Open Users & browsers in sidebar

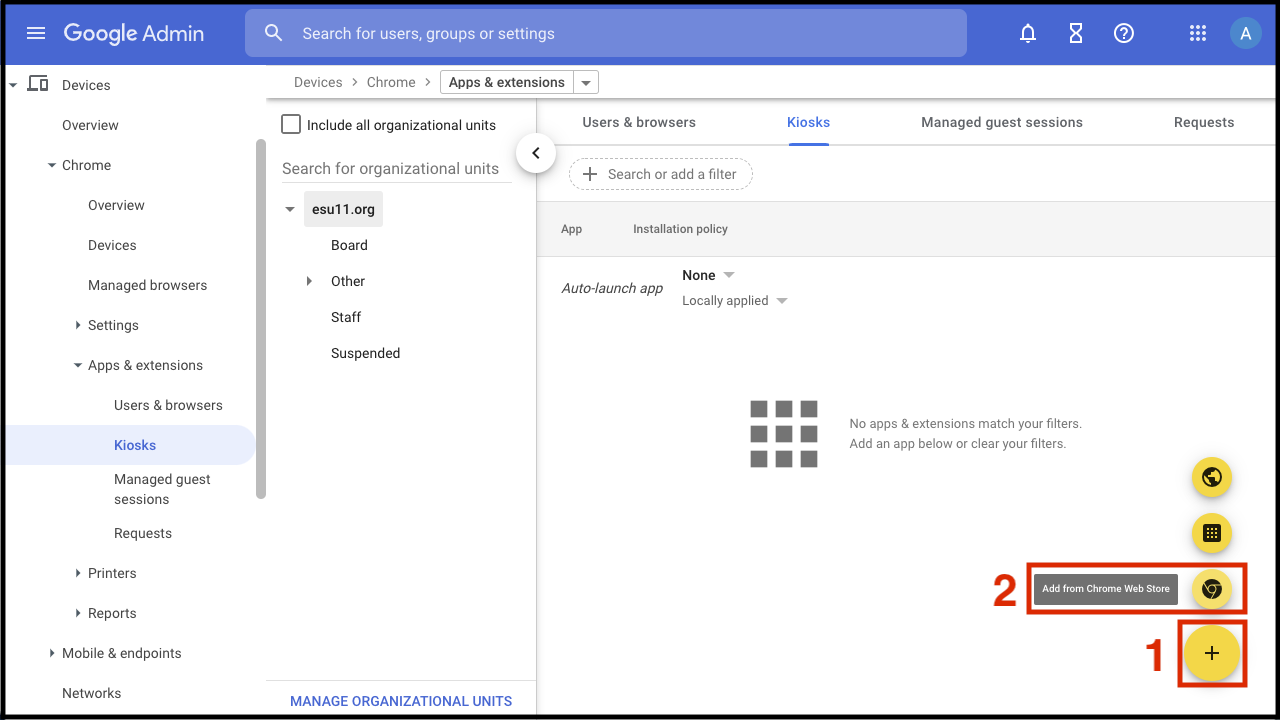point(168,405)
